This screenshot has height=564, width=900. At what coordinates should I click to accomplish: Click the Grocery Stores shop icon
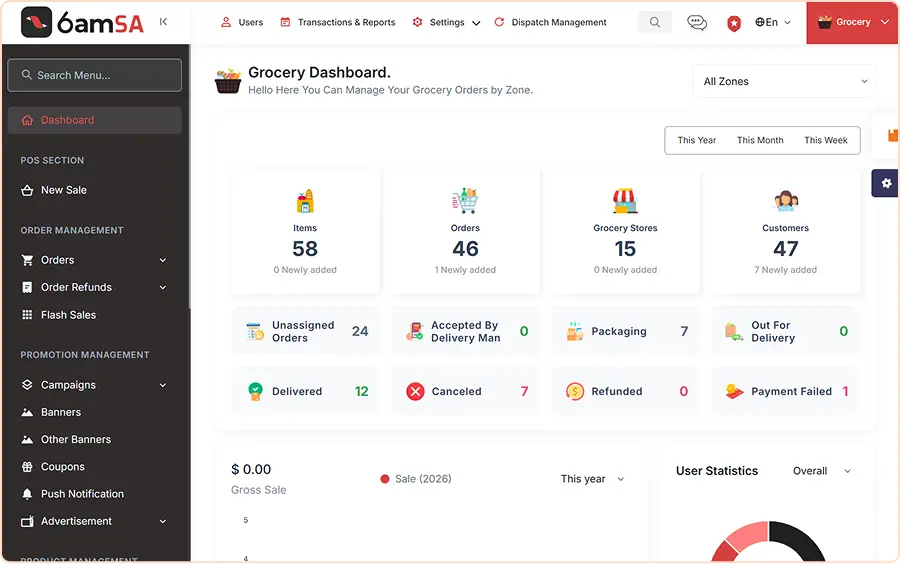coord(625,201)
